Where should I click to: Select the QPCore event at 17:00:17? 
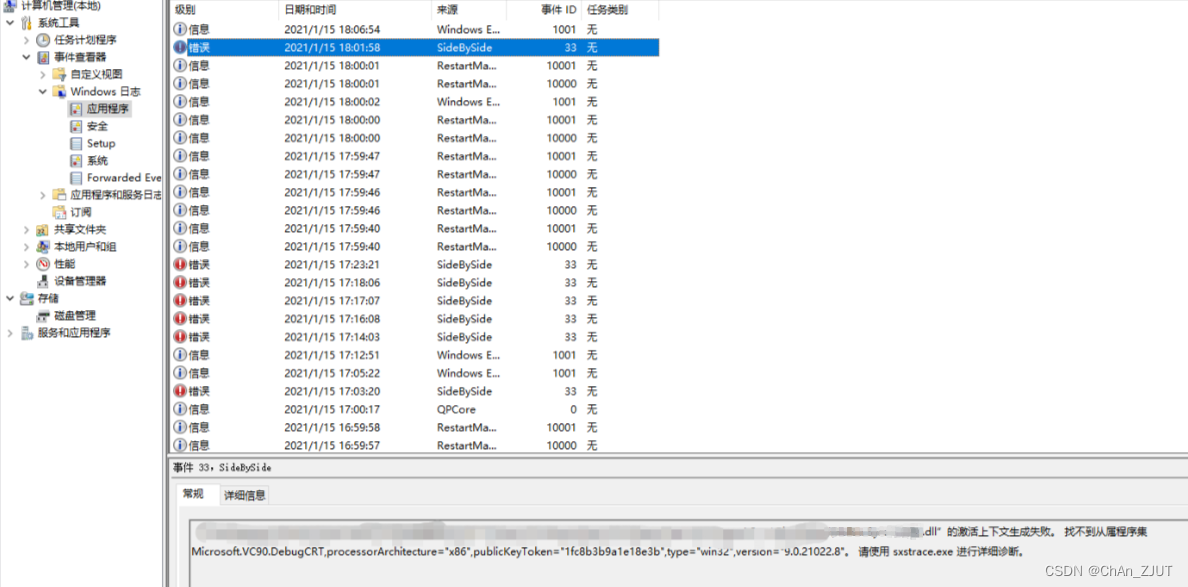414,409
